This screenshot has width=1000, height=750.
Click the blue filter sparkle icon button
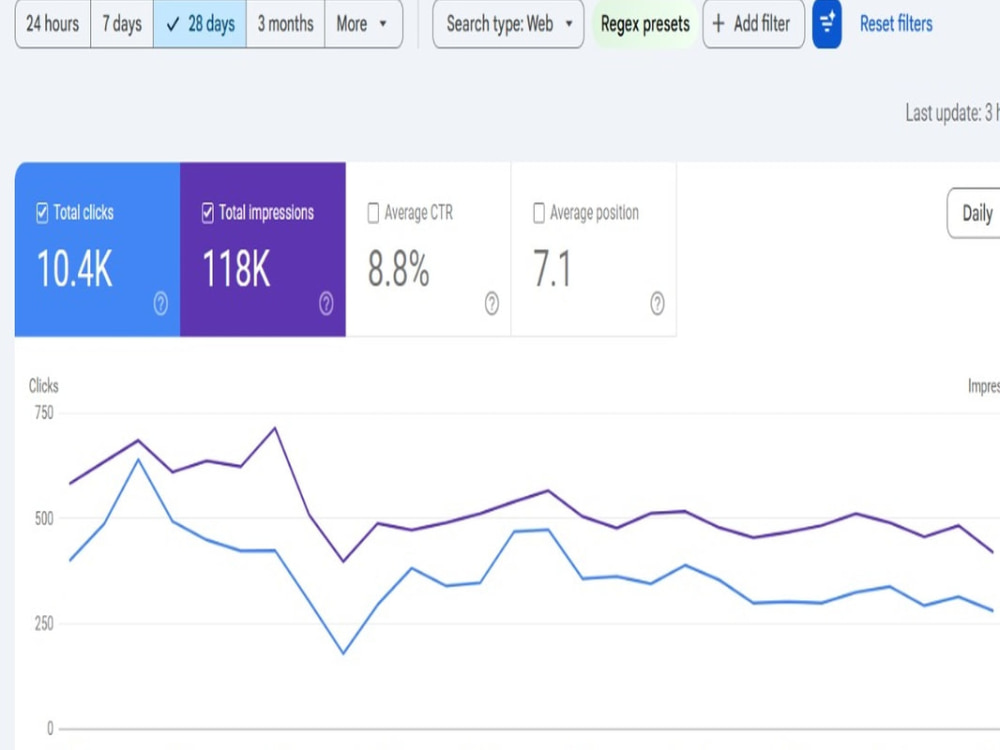point(827,24)
